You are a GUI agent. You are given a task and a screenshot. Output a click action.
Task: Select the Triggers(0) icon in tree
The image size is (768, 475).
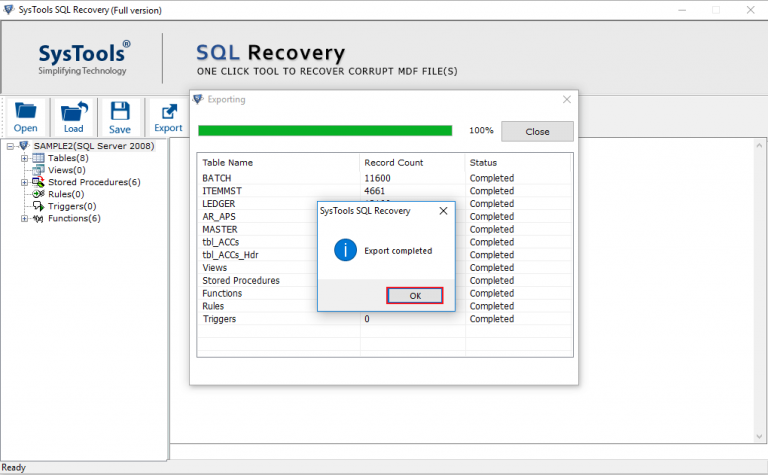[38, 206]
